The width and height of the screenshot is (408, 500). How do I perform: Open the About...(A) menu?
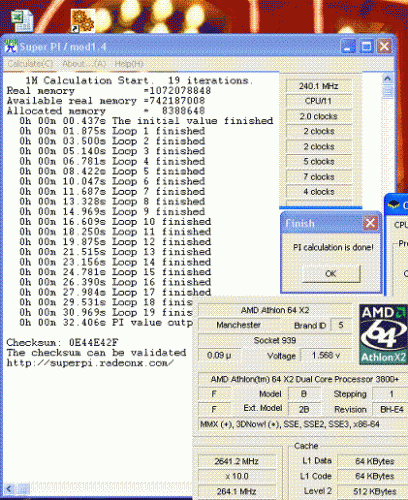tap(84, 64)
